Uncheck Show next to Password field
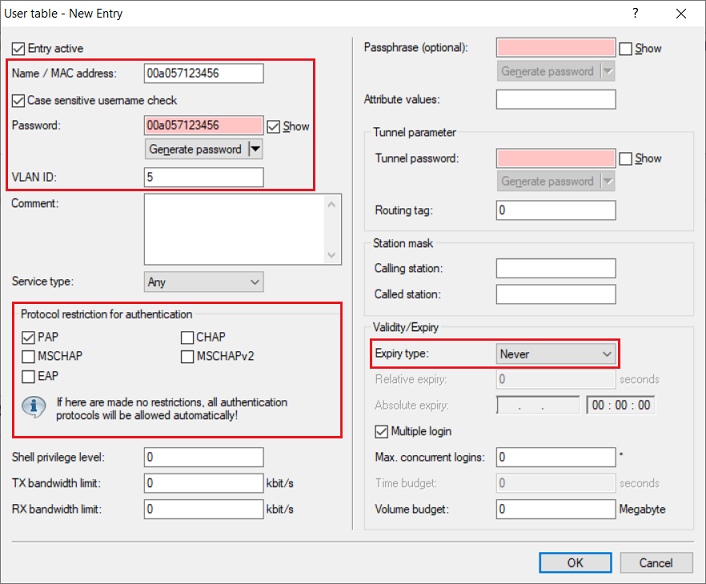 click(x=274, y=126)
